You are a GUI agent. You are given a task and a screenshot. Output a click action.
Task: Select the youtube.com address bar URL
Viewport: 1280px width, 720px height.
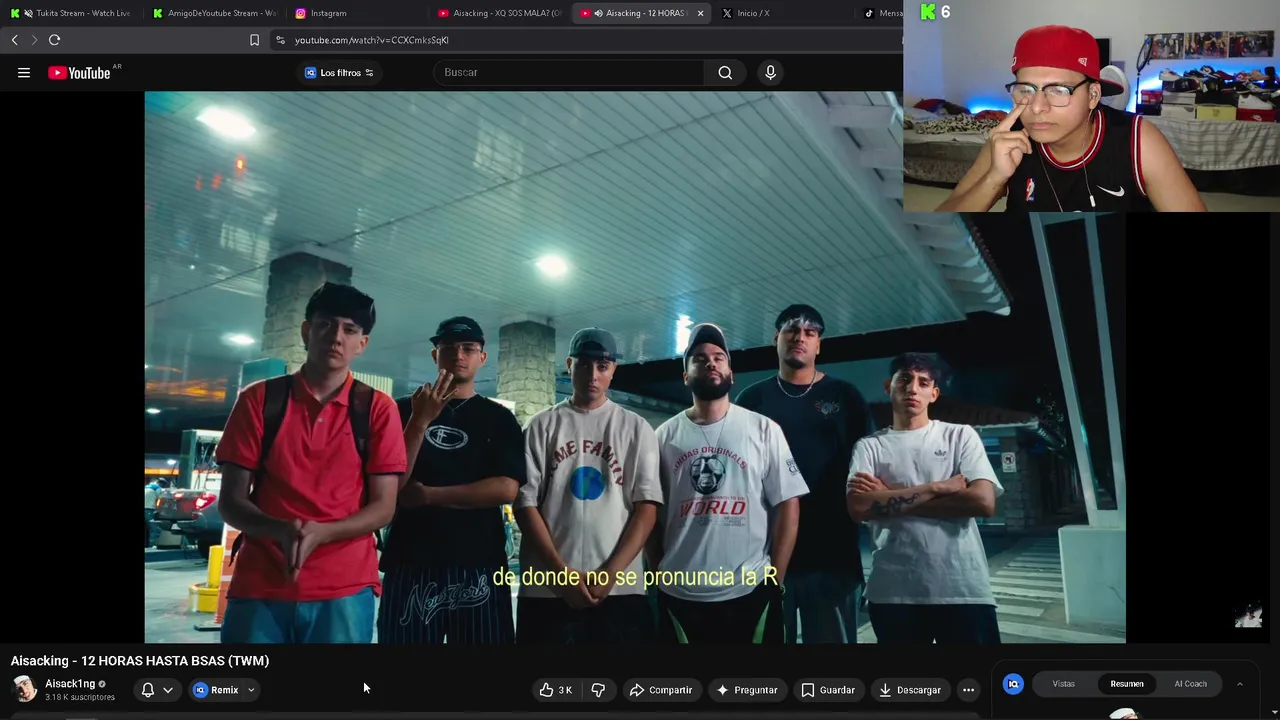372,40
